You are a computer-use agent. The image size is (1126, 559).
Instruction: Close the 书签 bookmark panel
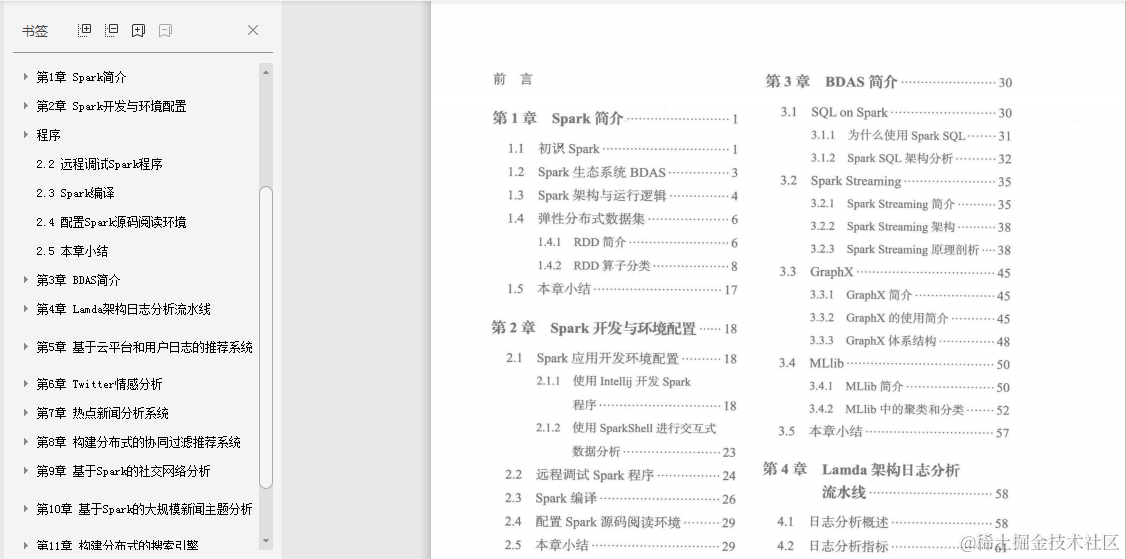point(253,30)
